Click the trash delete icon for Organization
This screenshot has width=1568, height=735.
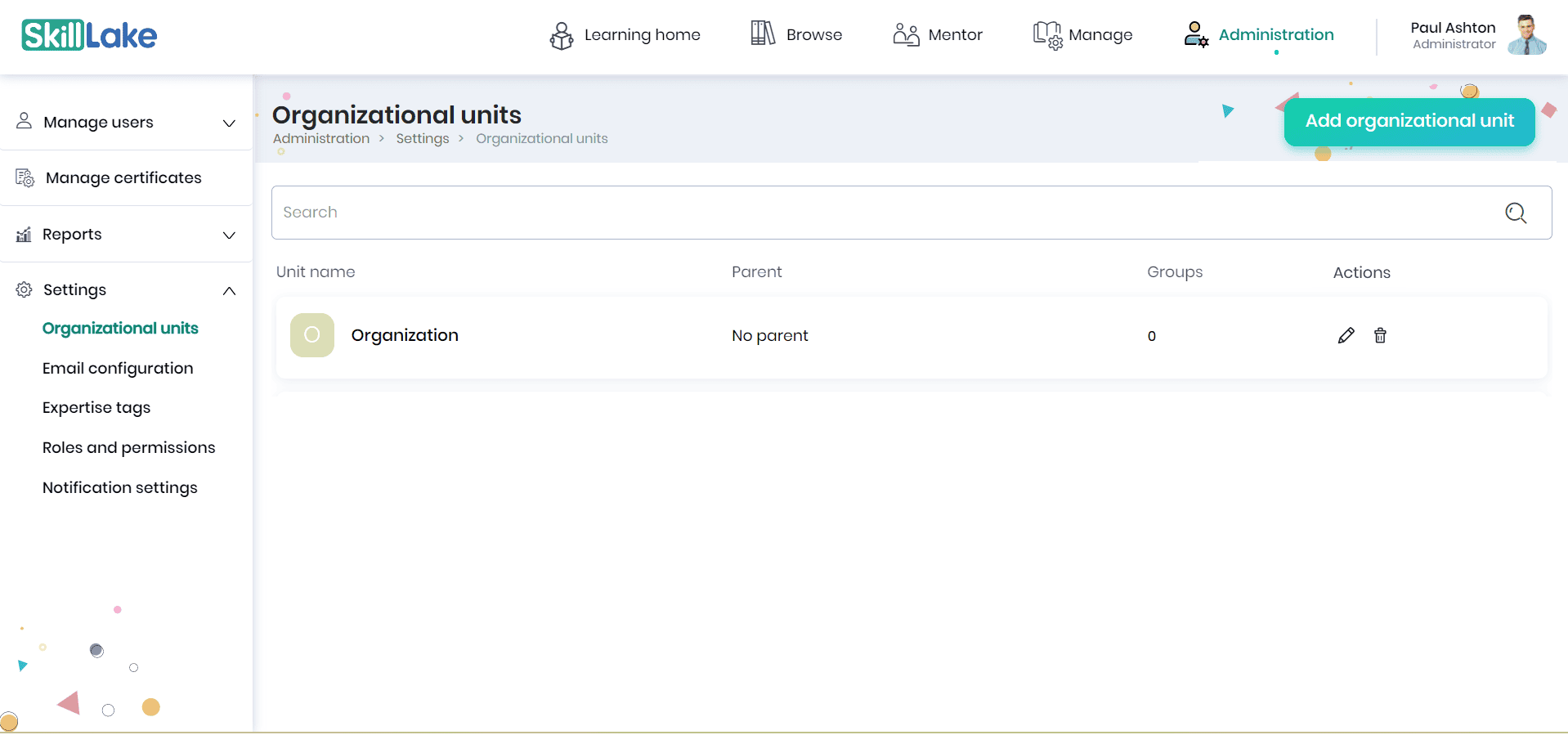click(x=1380, y=335)
